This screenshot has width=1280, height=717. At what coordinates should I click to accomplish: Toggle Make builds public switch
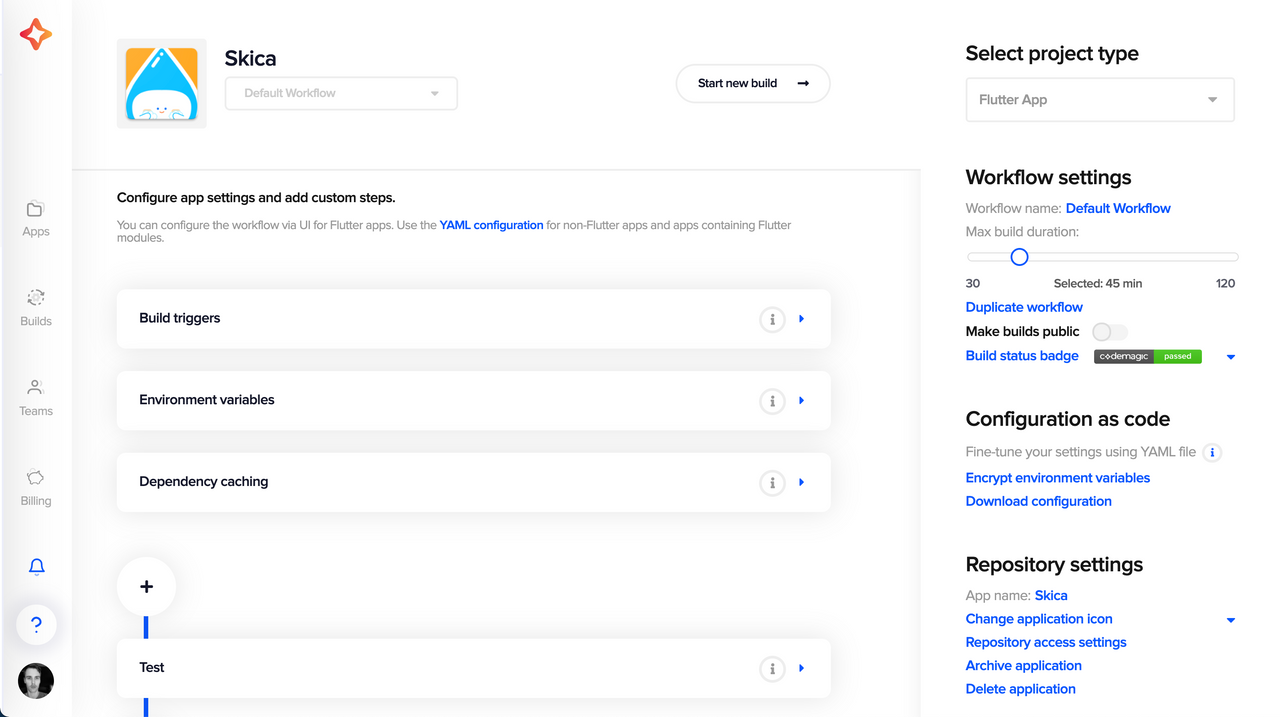(x=1109, y=332)
